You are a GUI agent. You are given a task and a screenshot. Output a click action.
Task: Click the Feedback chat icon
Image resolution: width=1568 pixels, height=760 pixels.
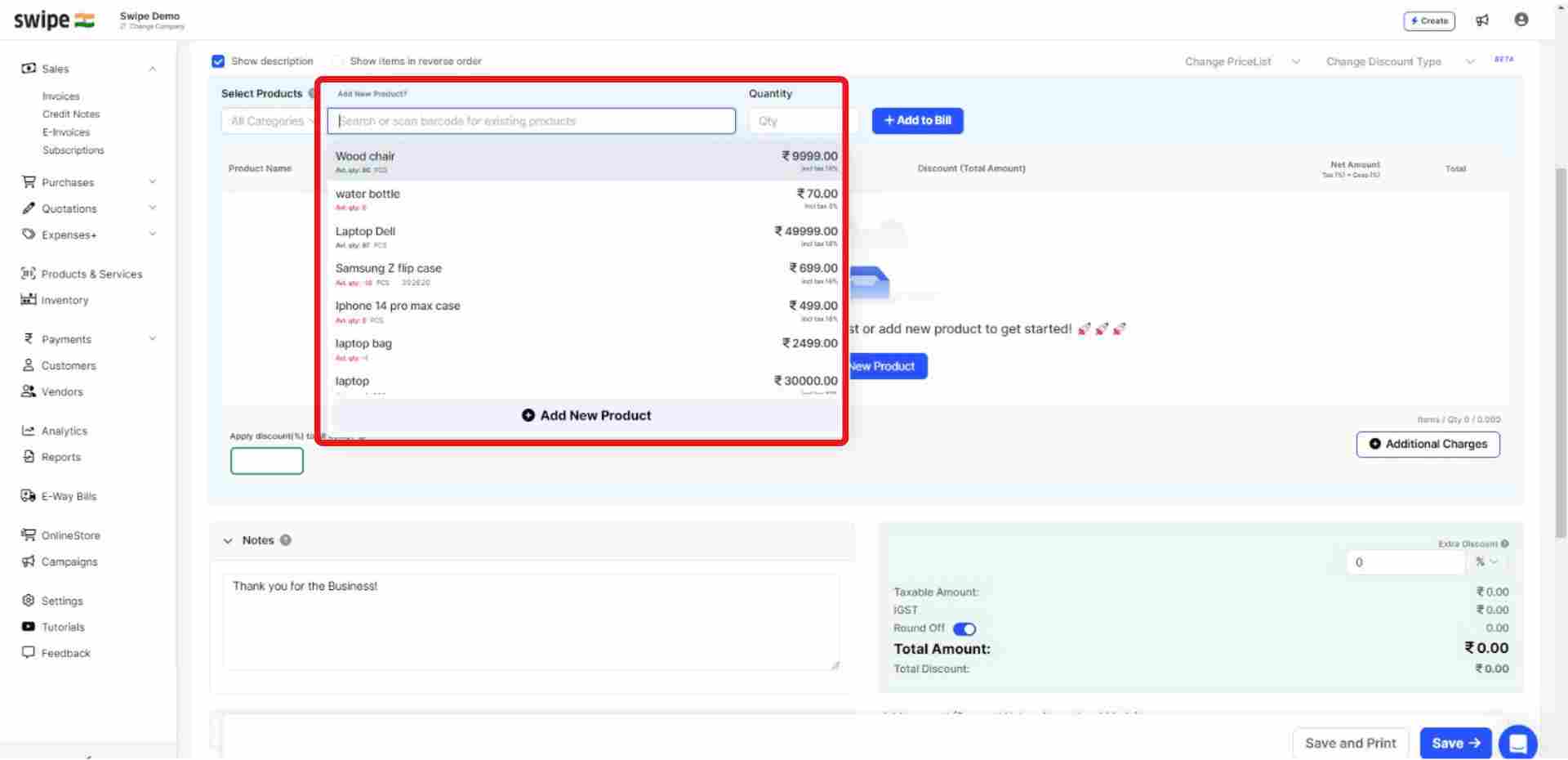pos(29,652)
